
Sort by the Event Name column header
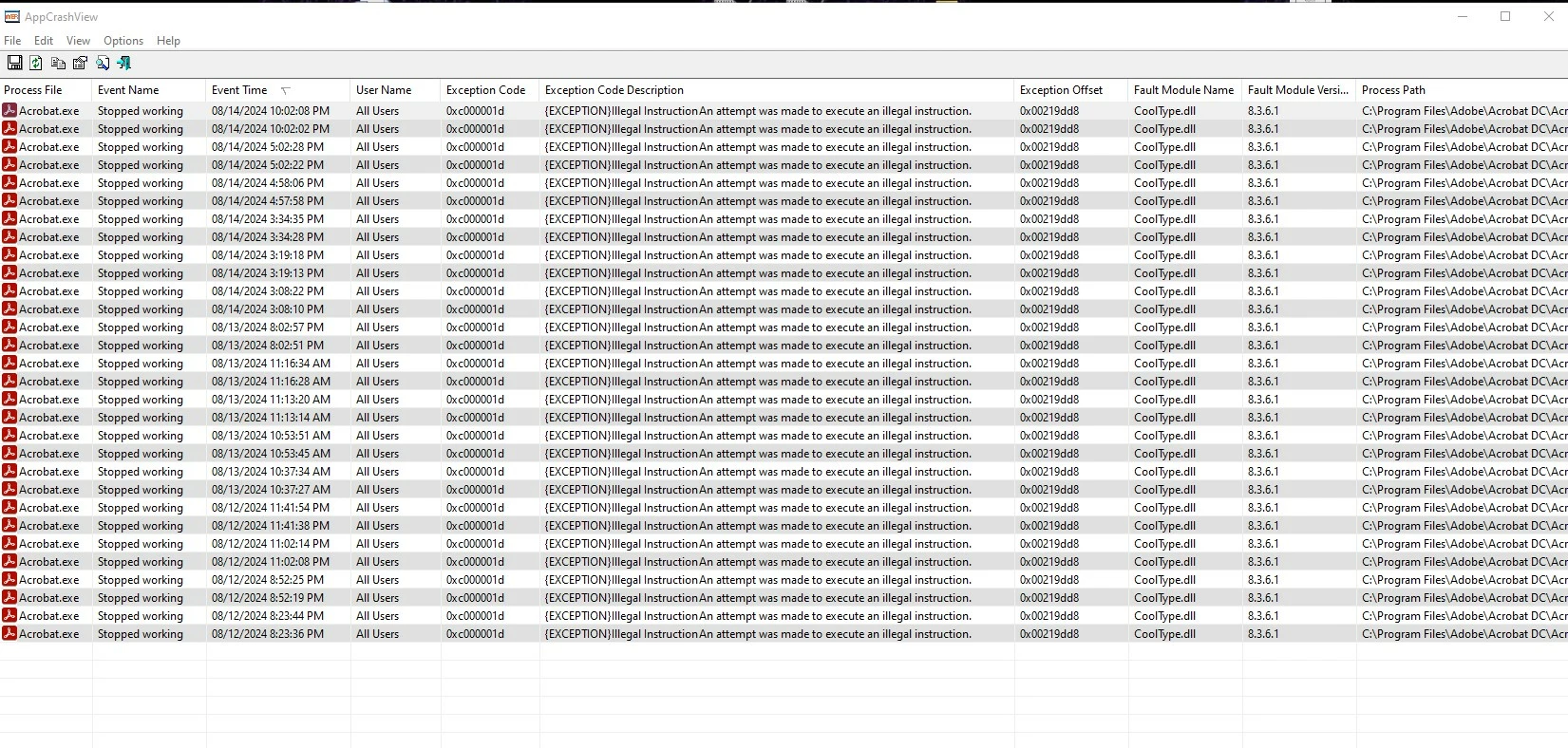[x=149, y=90]
